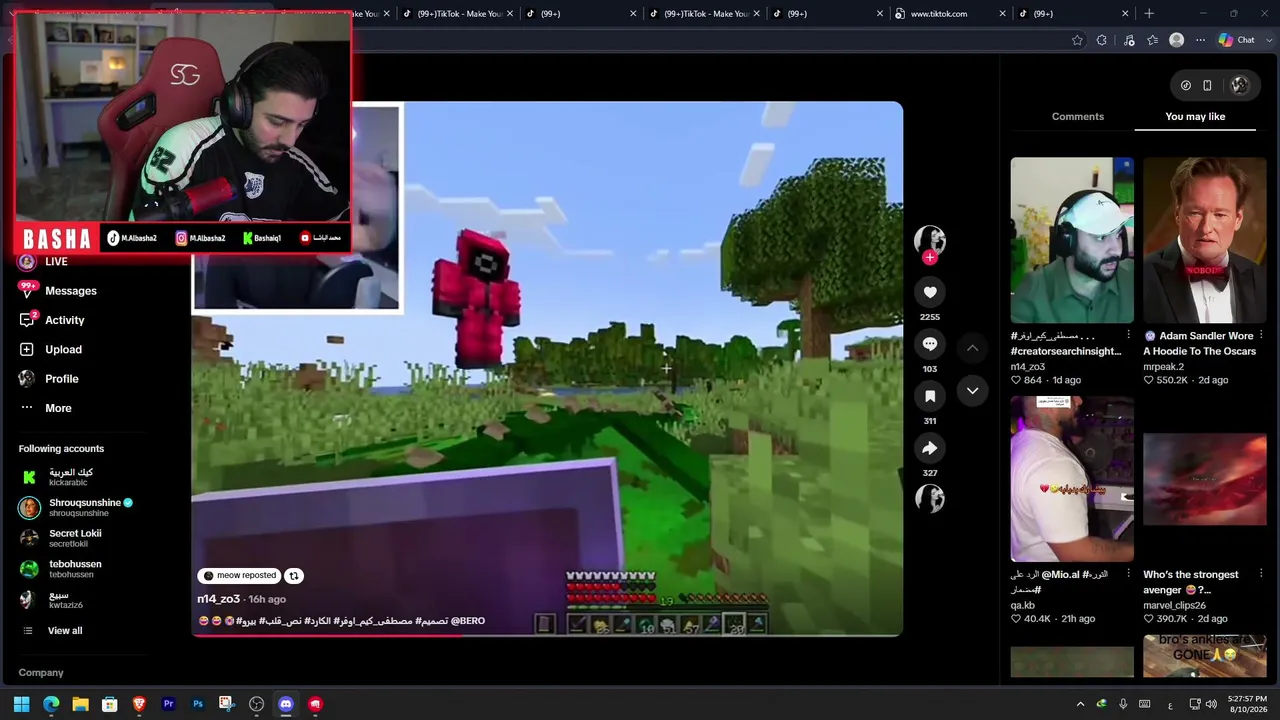This screenshot has height=720, width=1280.
Task: Show hidden system tray icons
Action: 1080,704
